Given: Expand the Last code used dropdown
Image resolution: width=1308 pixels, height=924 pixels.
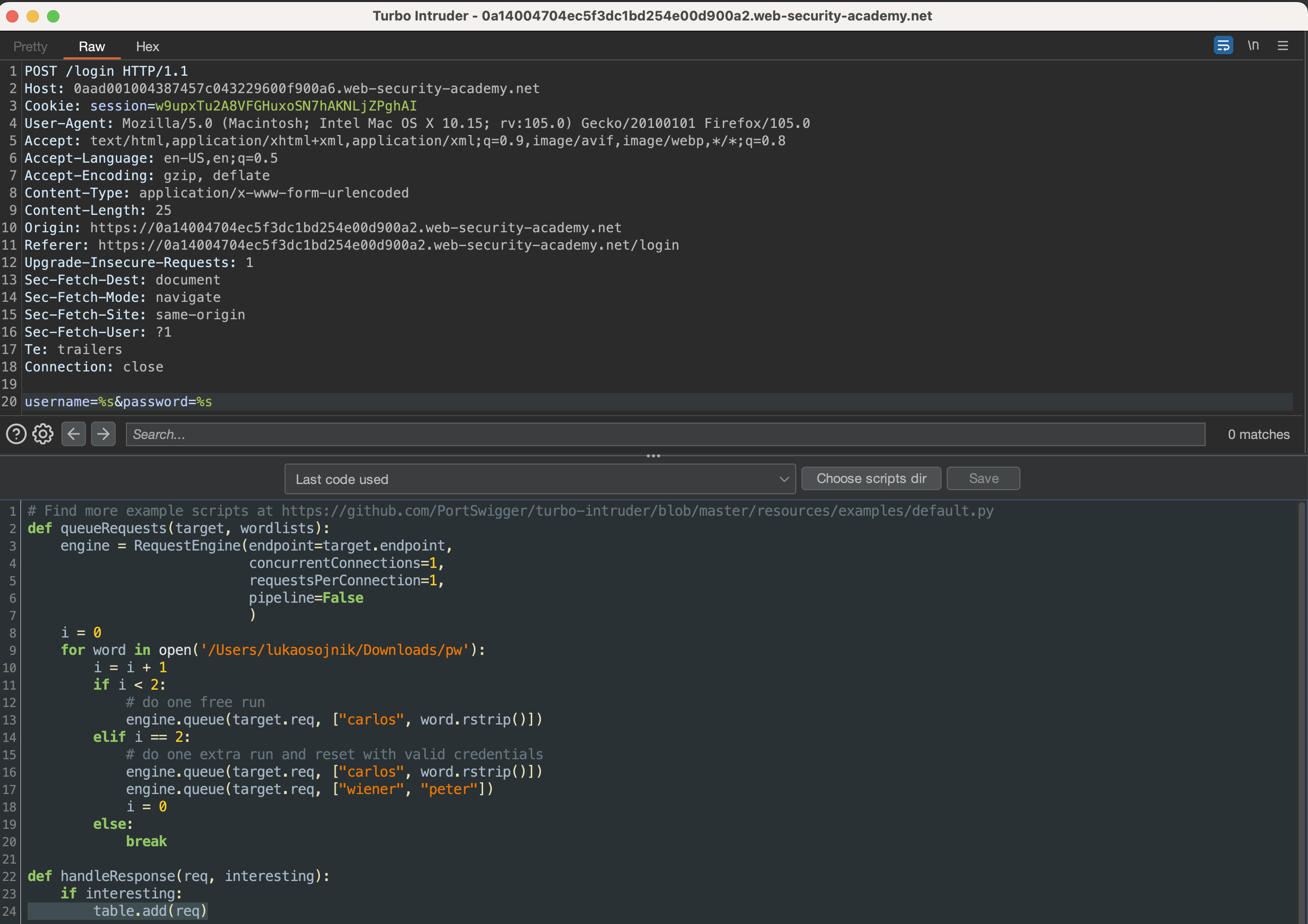Looking at the screenshot, I should coord(535,479).
